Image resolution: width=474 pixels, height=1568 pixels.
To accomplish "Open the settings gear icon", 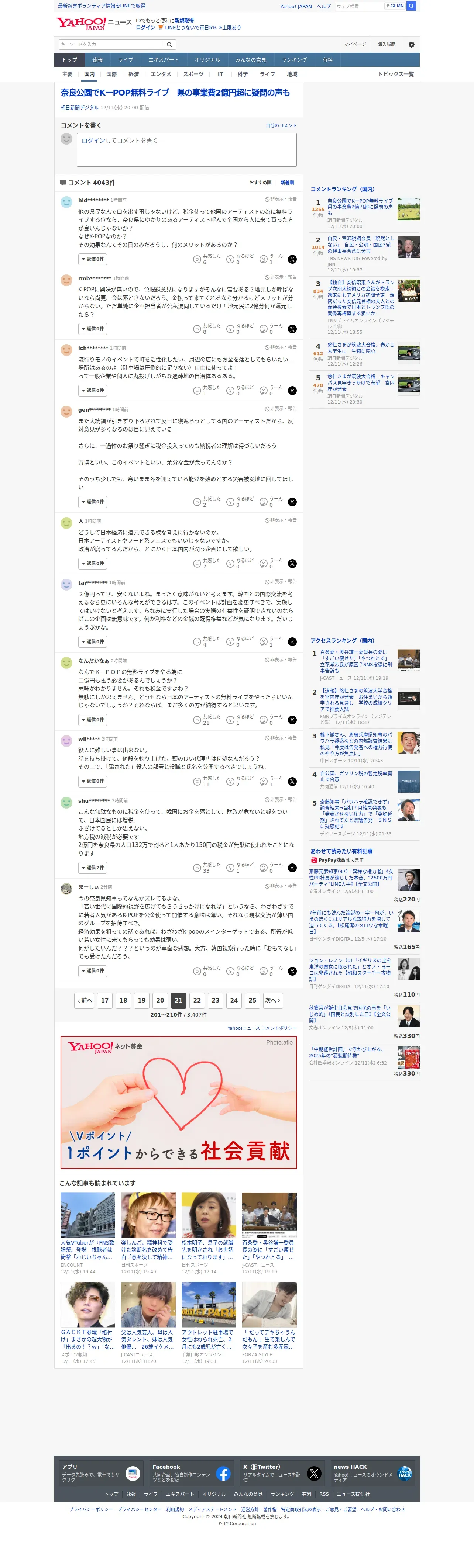I will 411,44.
